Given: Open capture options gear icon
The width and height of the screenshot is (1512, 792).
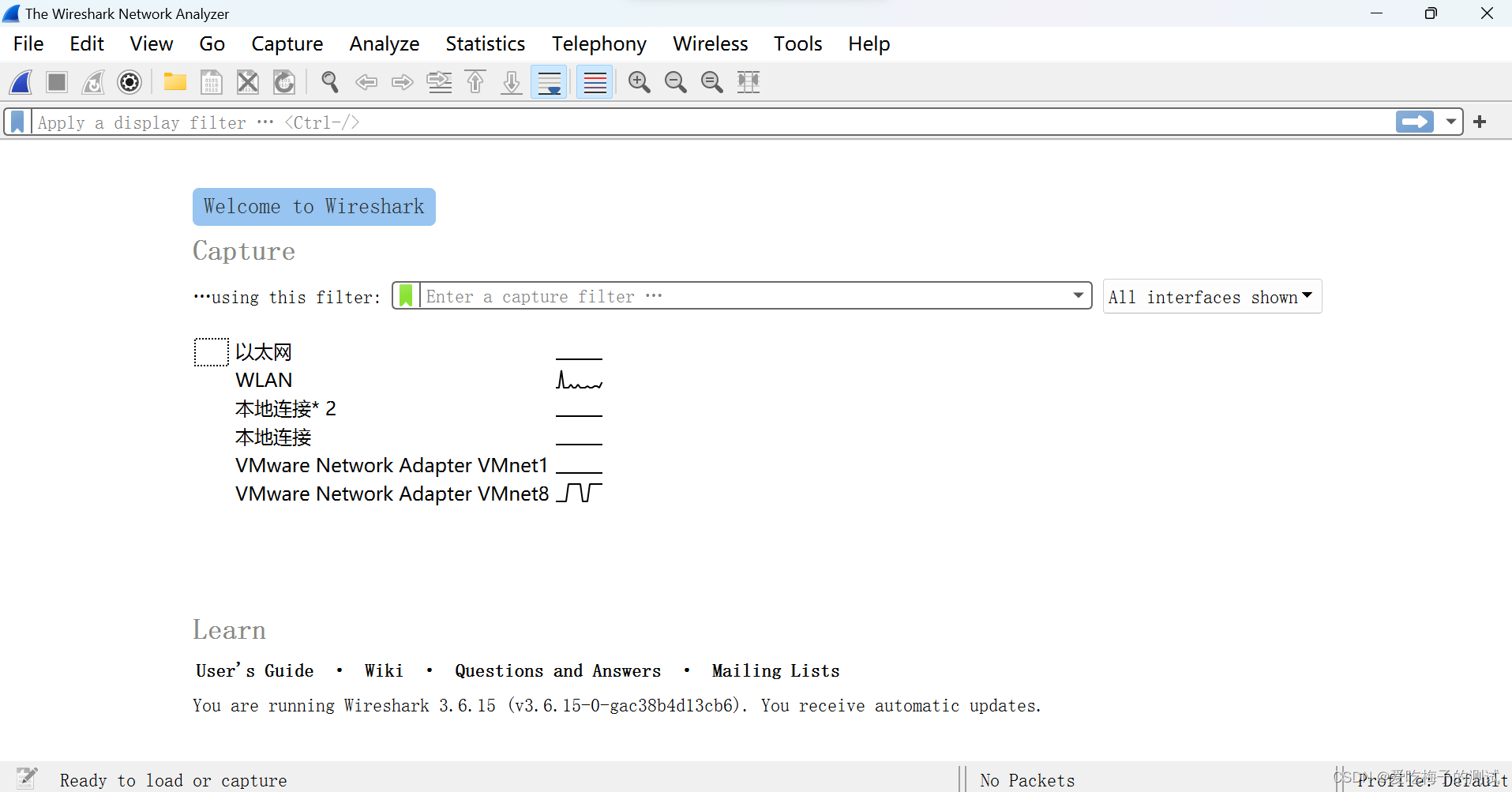Looking at the screenshot, I should coord(129,82).
